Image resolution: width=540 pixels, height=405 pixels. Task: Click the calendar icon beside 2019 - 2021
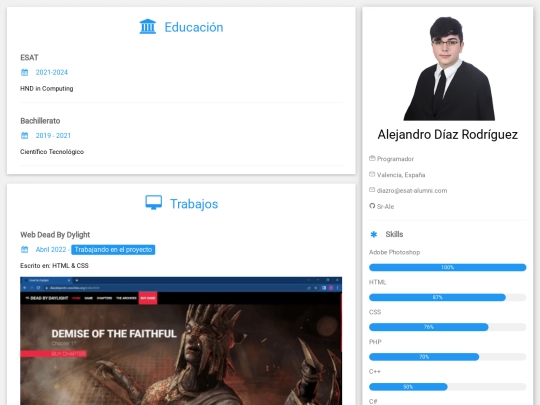coord(24,135)
